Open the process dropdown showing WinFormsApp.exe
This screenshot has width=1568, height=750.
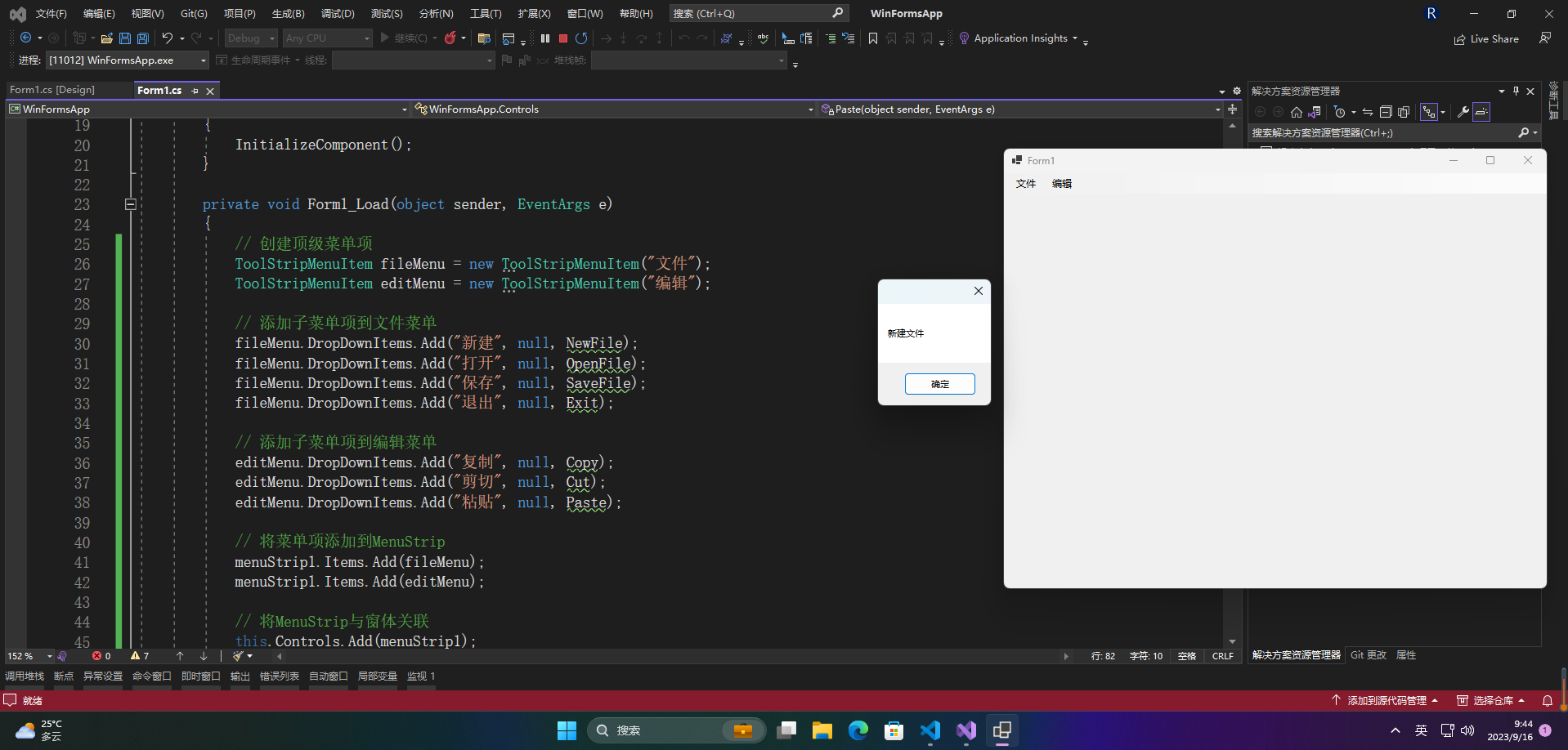tap(204, 60)
